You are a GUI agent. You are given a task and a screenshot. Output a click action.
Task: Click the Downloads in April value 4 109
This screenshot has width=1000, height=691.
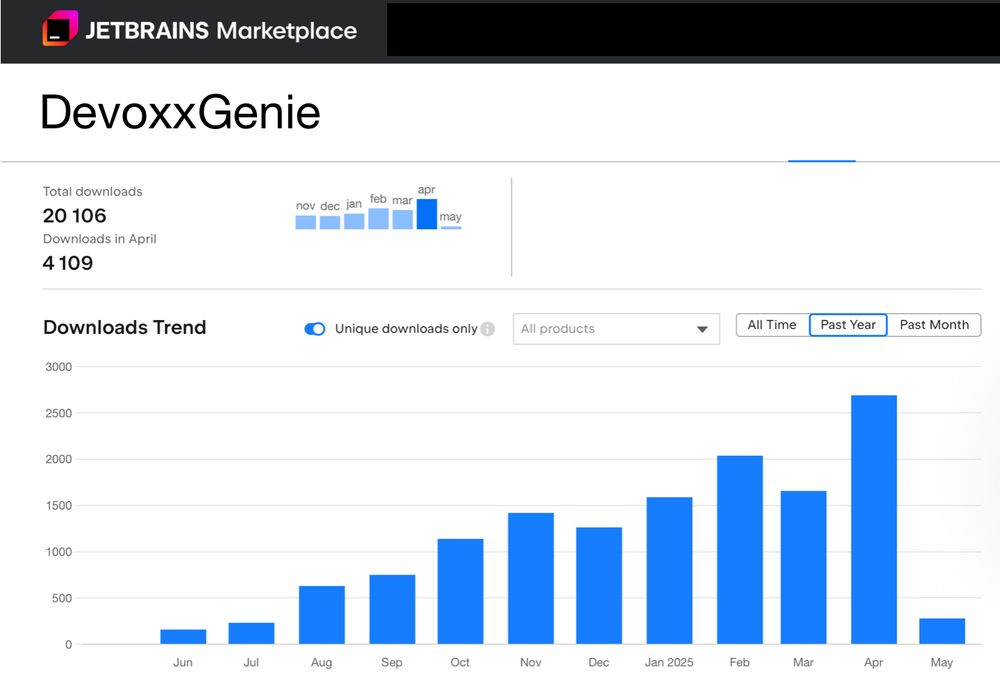click(68, 263)
